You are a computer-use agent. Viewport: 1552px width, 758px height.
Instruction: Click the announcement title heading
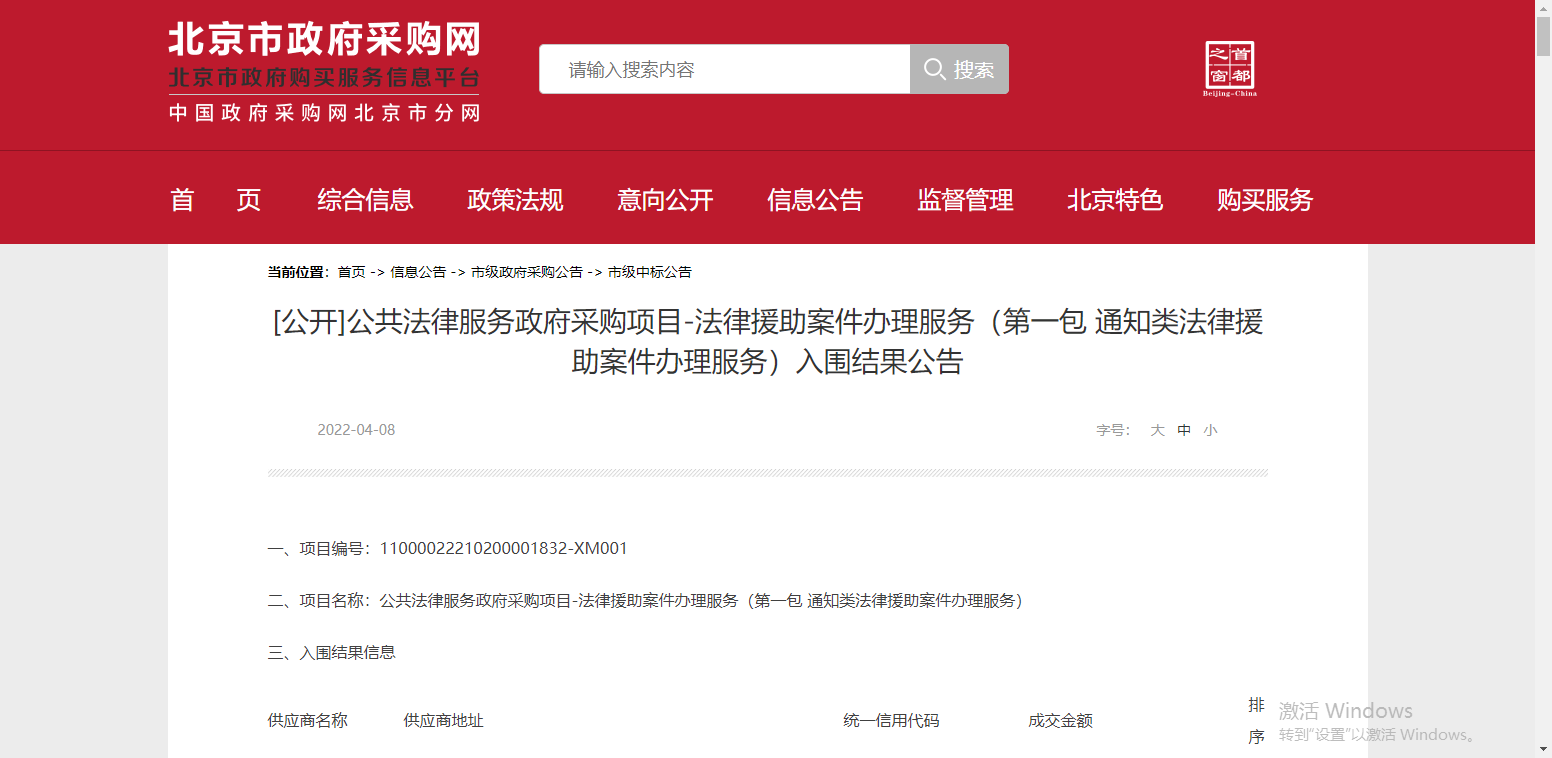tap(768, 342)
